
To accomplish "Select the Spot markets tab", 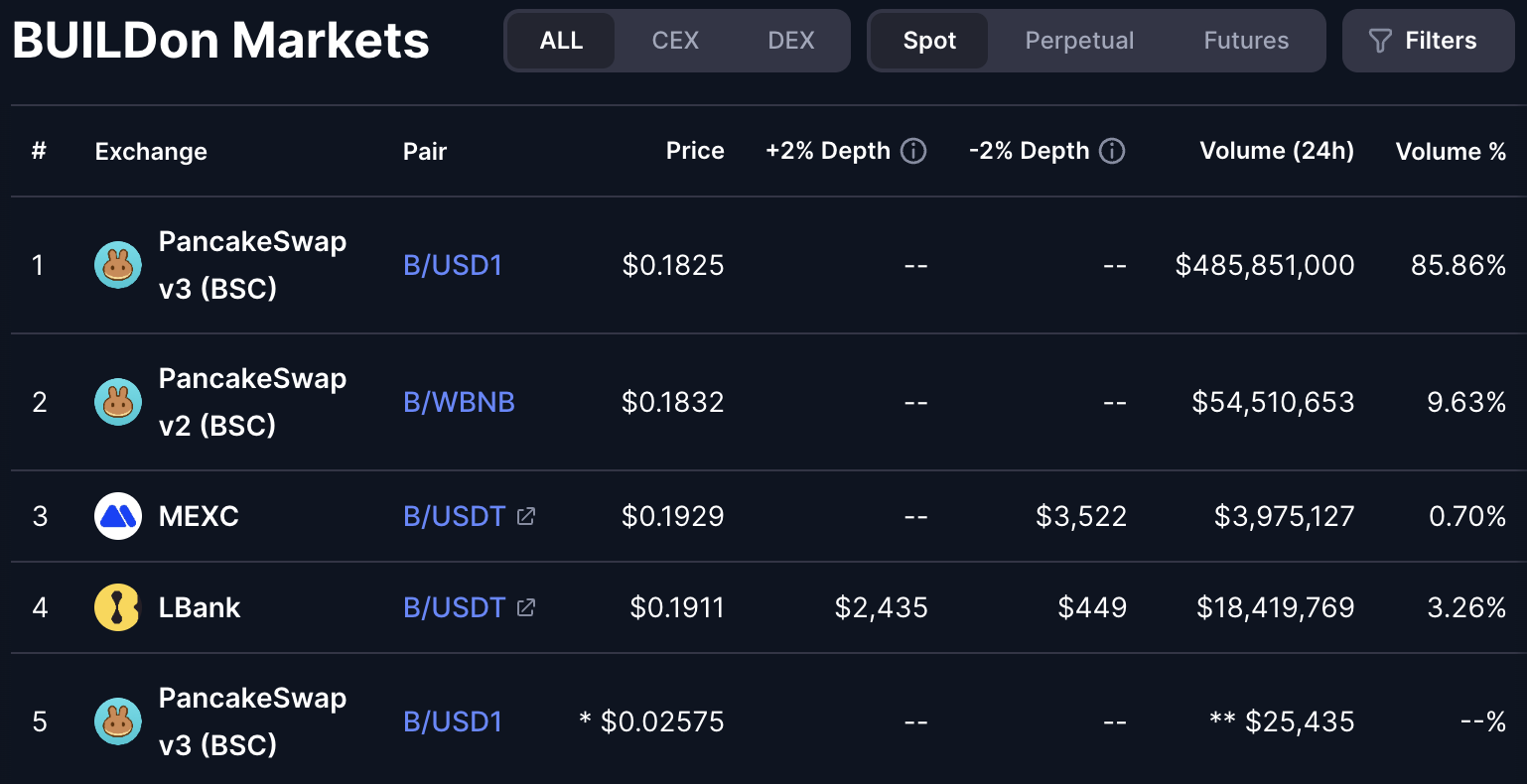I will point(929,41).
